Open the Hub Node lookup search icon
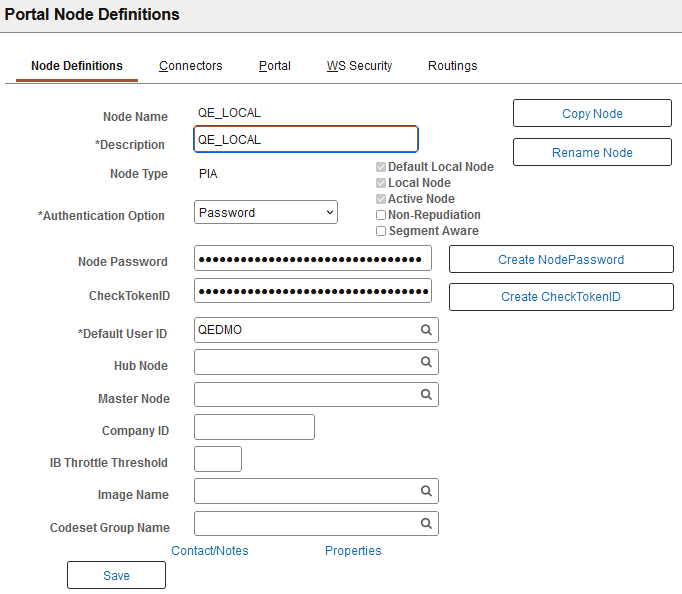 pos(425,362)
